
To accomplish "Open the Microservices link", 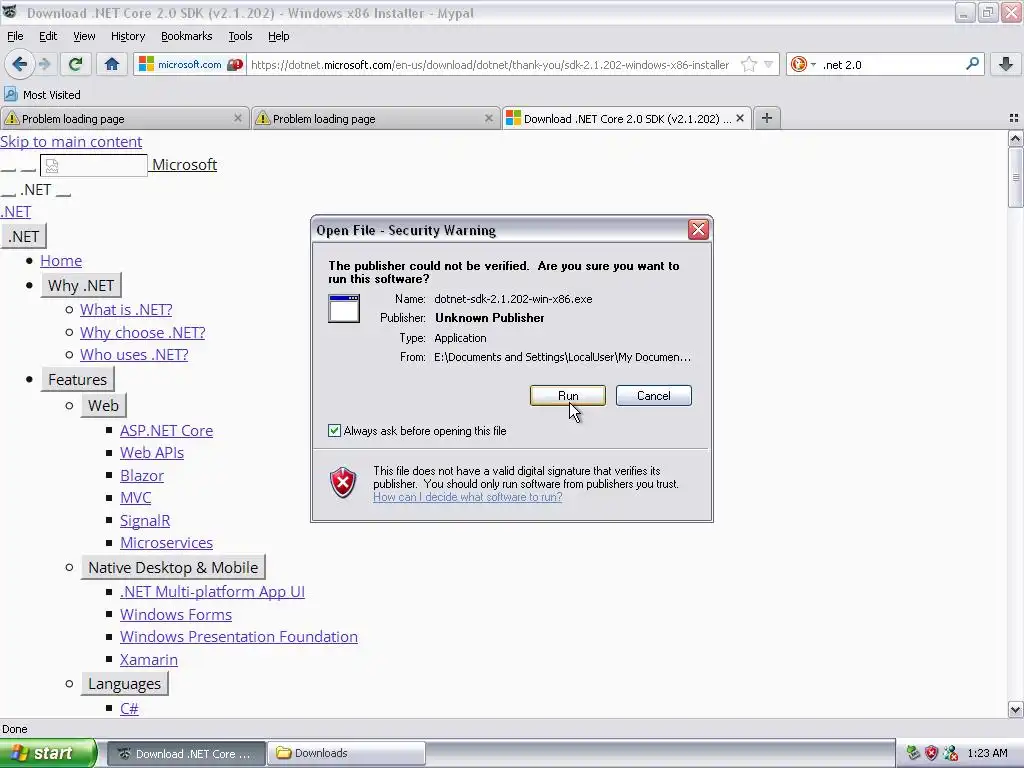I will click(x=166, y=543).
